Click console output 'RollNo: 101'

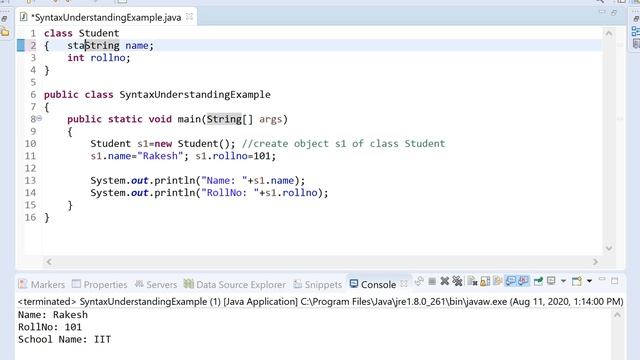[50, 327]
